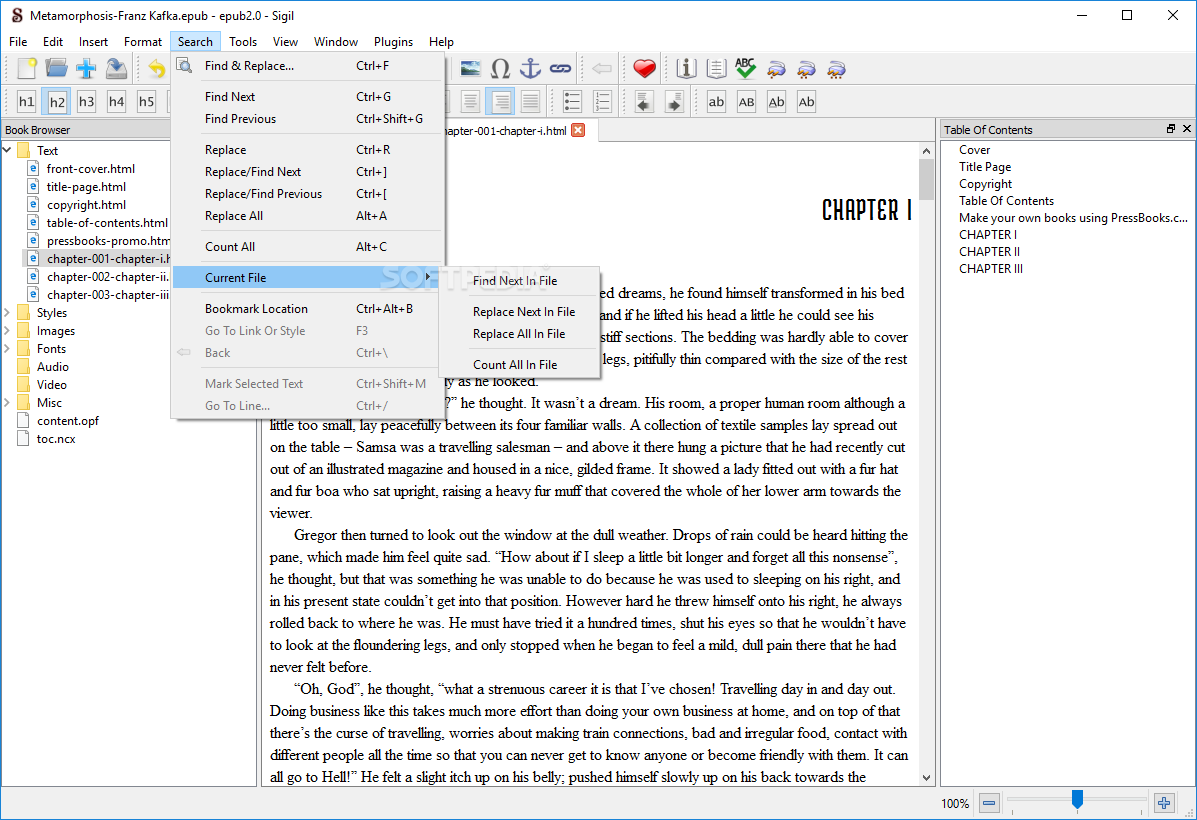Click the Decrease Indent icon

(x=644, y=102)
